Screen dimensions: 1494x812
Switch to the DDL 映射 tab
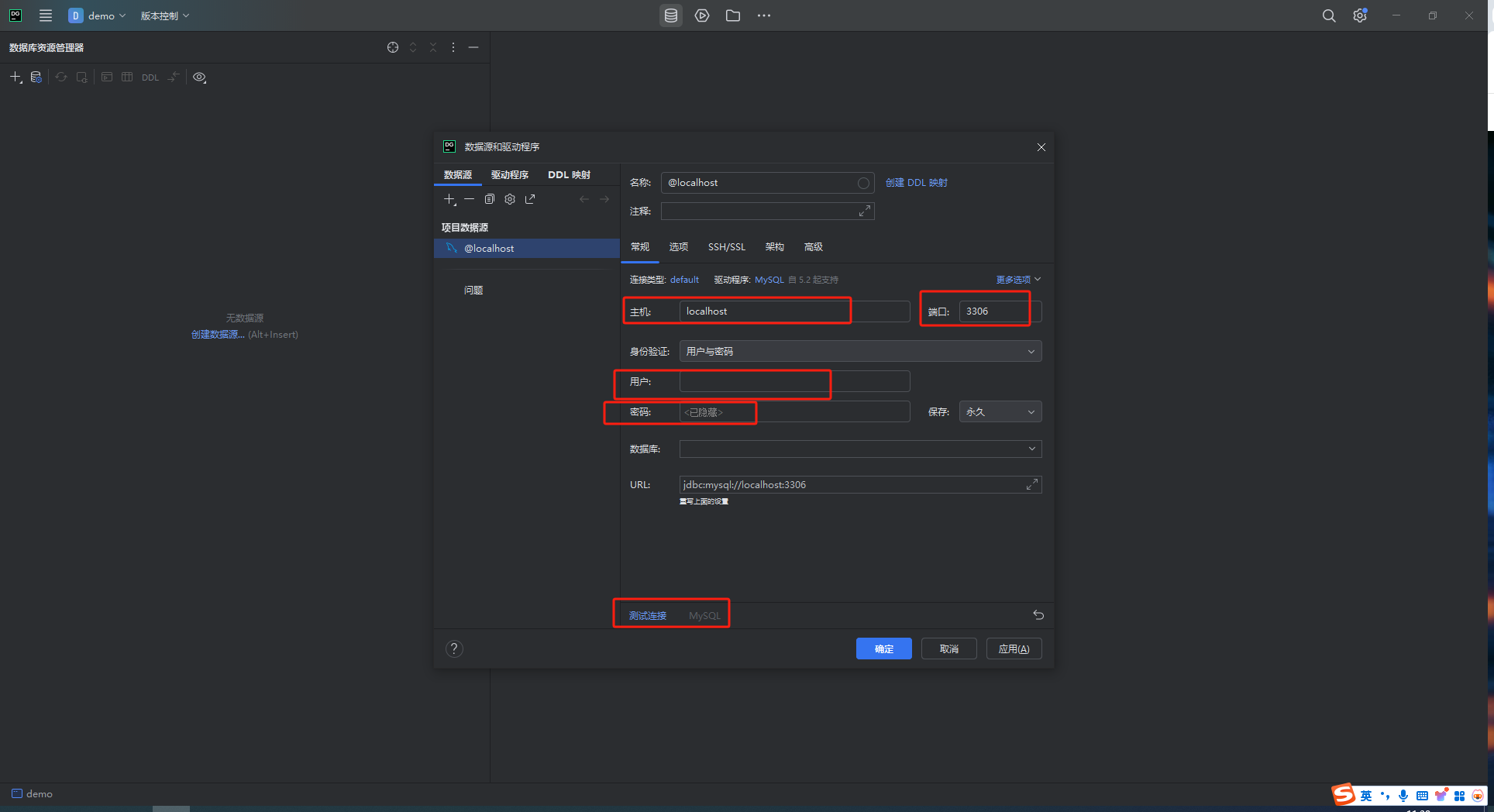tap(569, 175)
